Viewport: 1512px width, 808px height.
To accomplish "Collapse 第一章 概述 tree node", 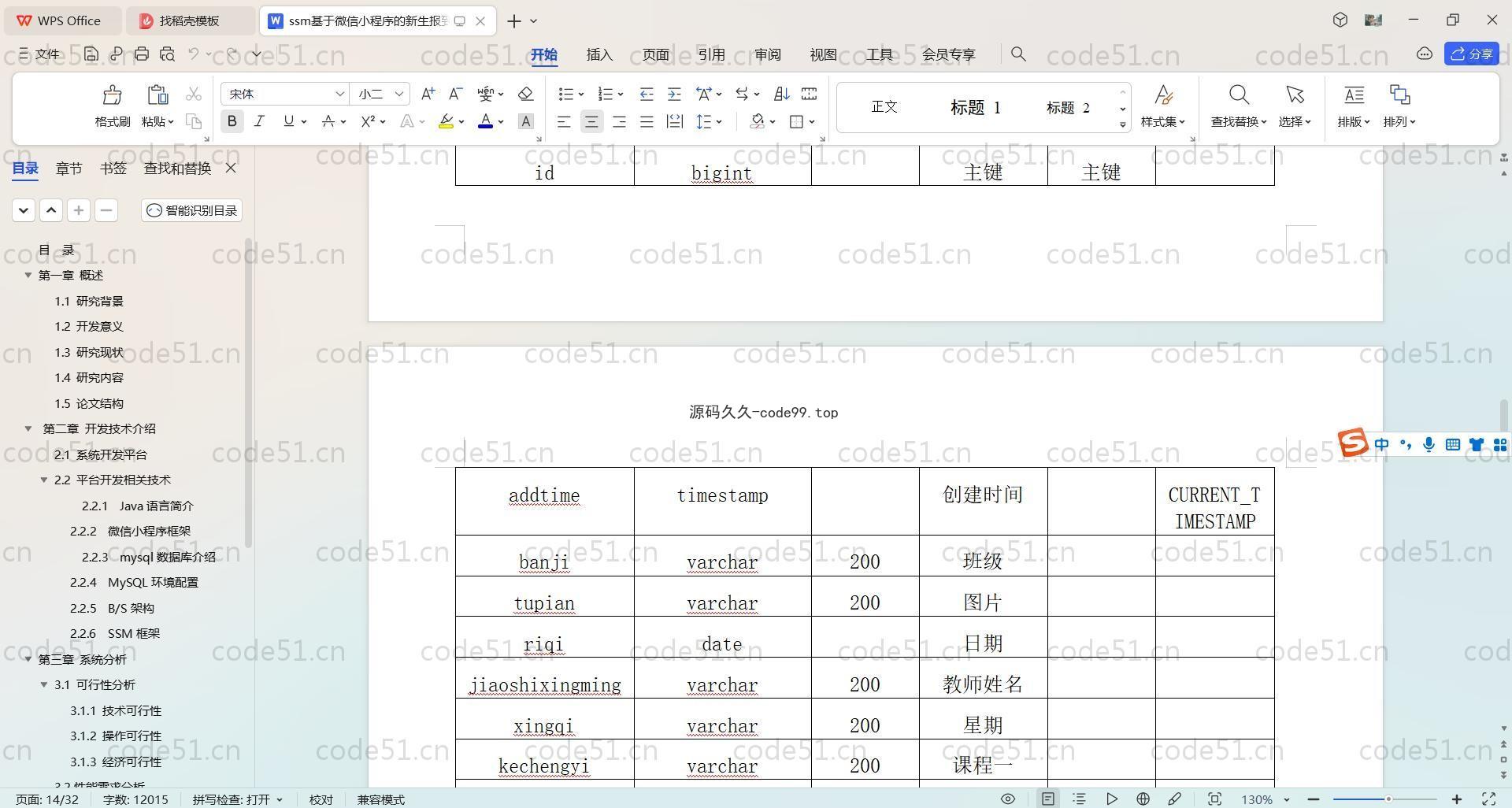I will point(28,275).
